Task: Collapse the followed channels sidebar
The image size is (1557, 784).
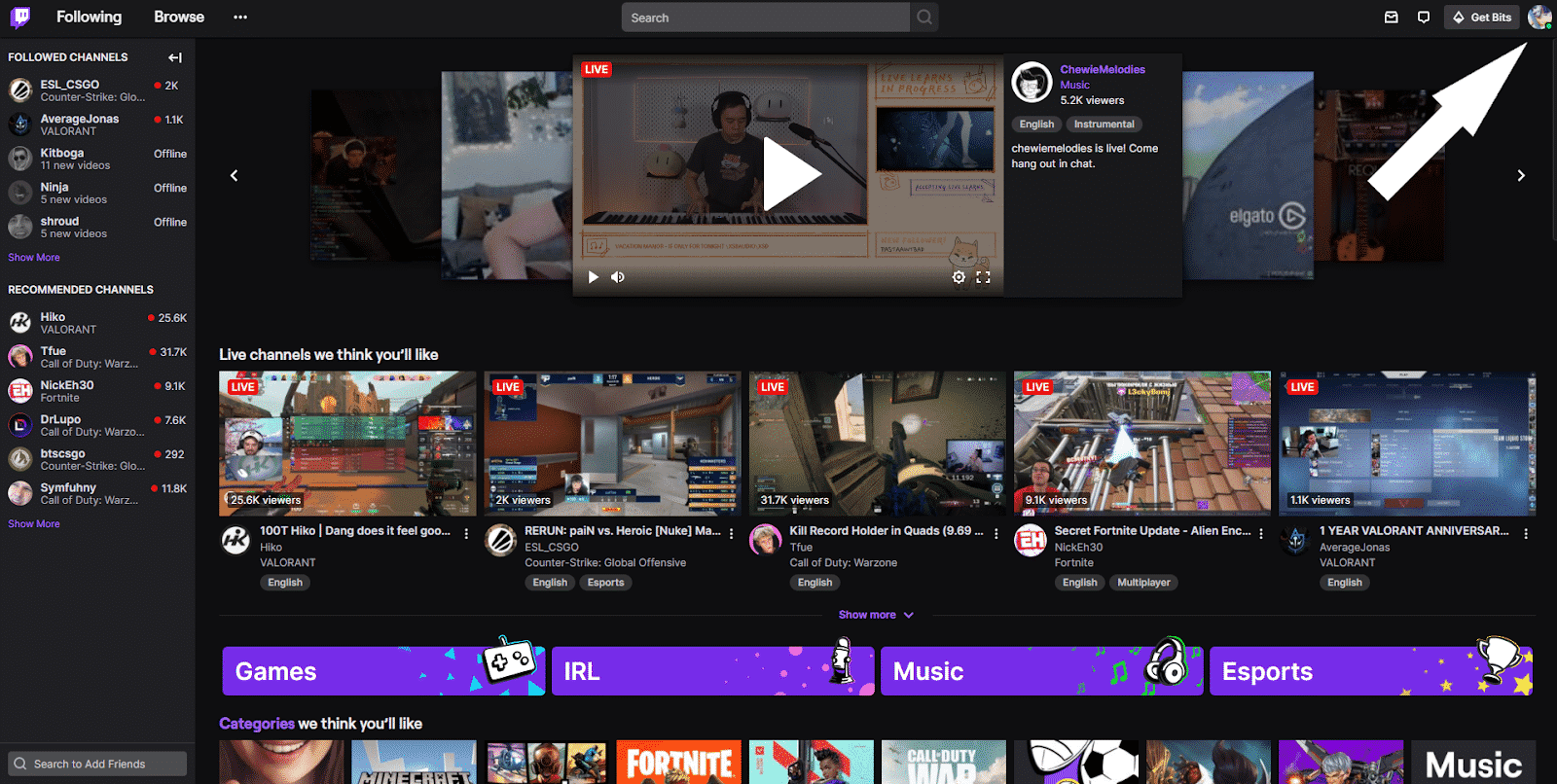Action: [175, 57]
